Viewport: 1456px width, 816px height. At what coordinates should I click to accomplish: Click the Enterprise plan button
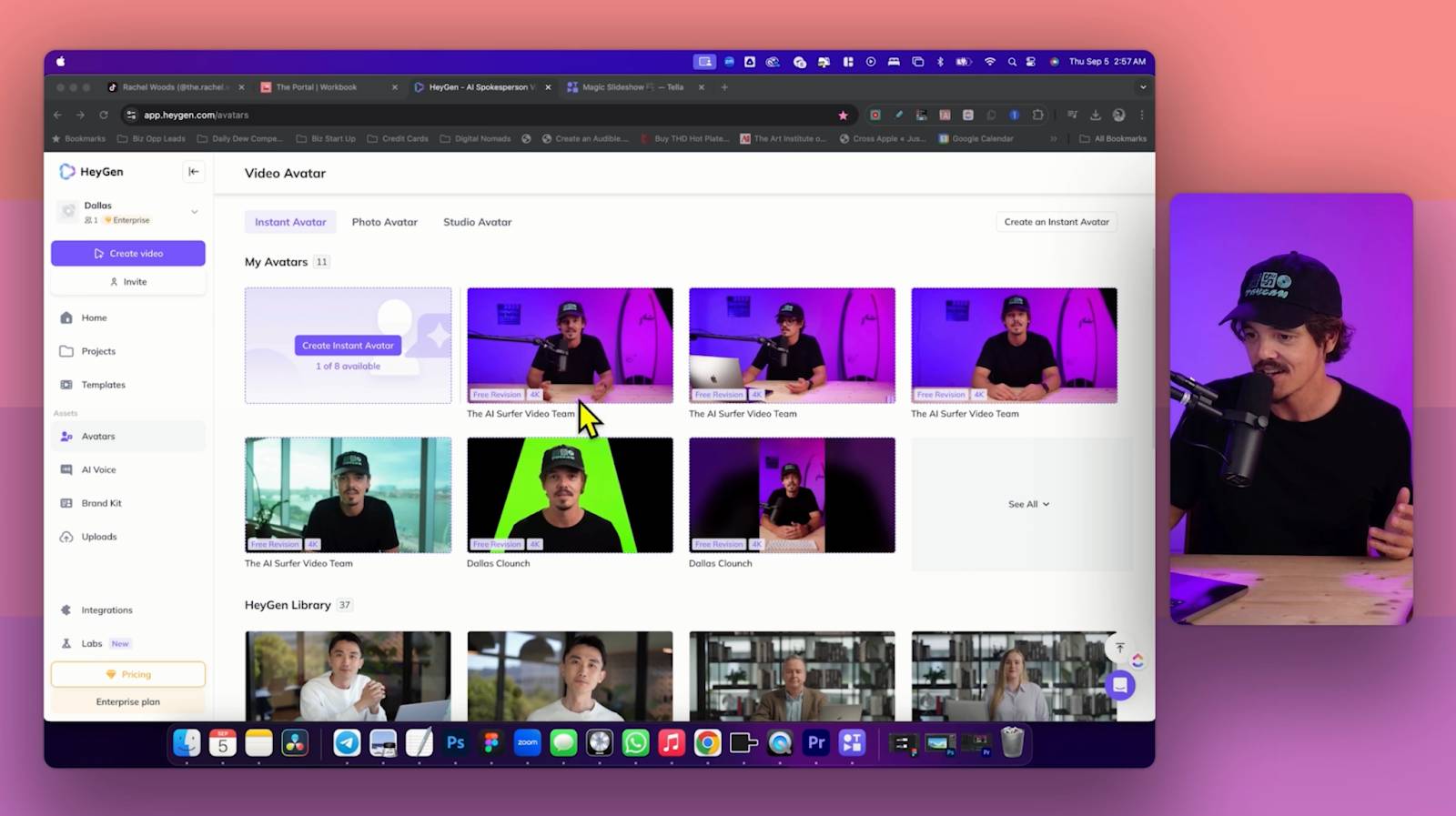pos(128,701)
